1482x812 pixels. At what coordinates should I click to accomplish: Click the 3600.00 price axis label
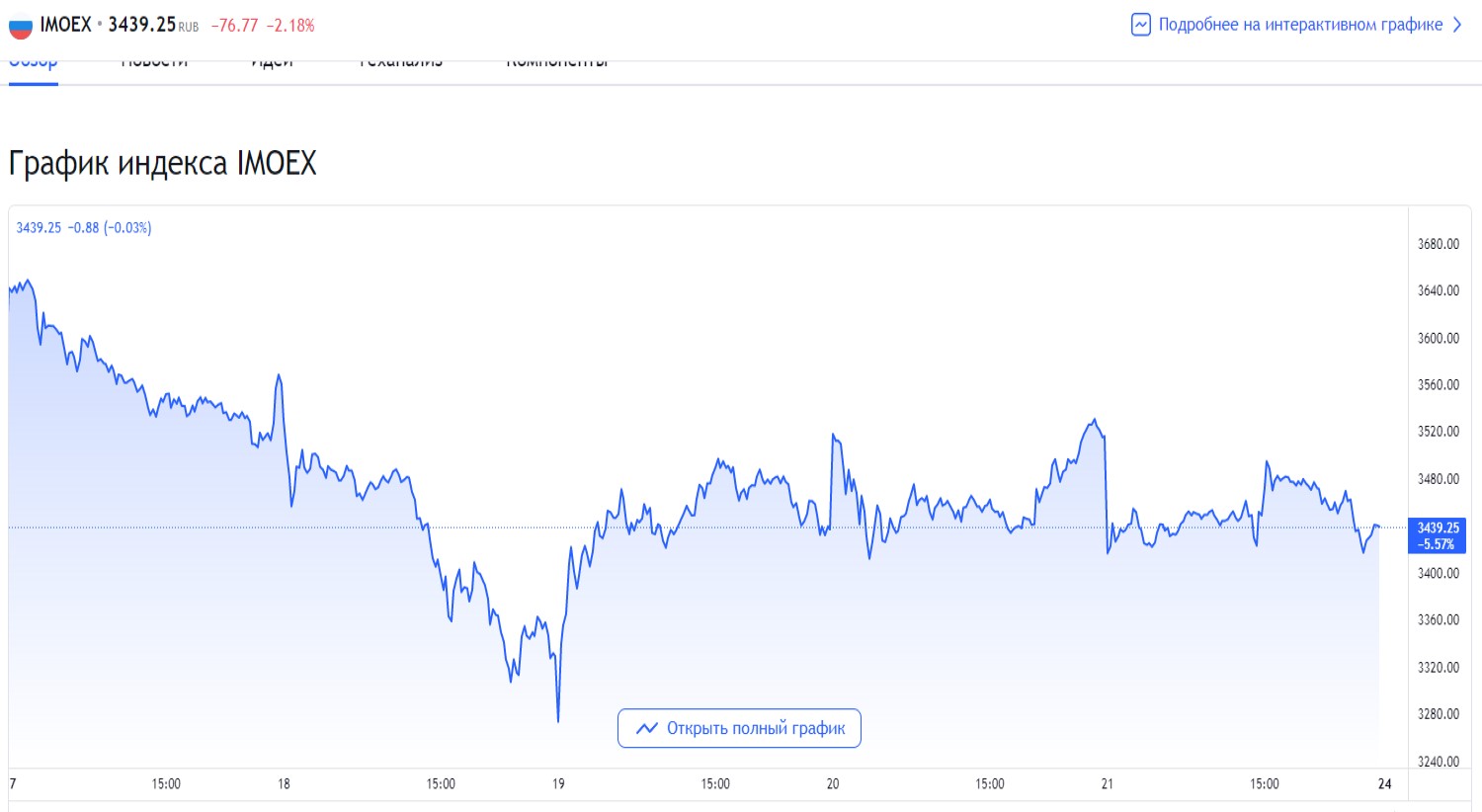pos(1439,338)
